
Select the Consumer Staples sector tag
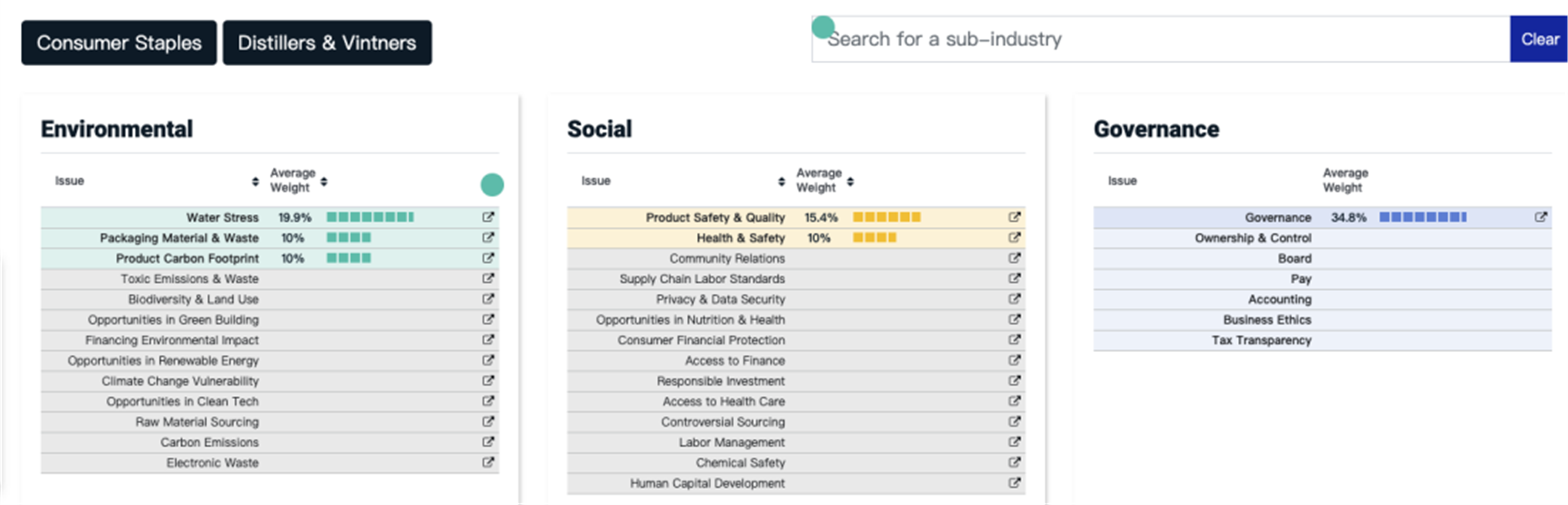point(119,43)
